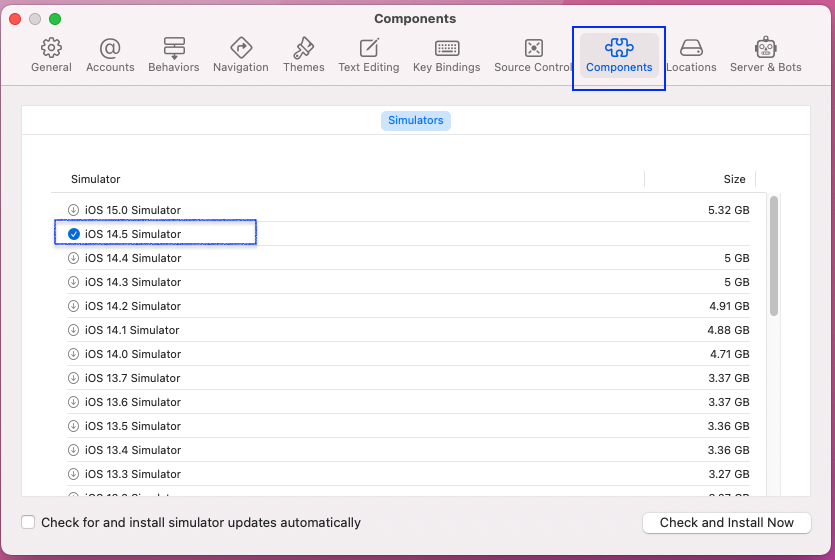Download the iOS 14.1 Simulator
This screenshot has width=835, height=560.
pos(73,330)
